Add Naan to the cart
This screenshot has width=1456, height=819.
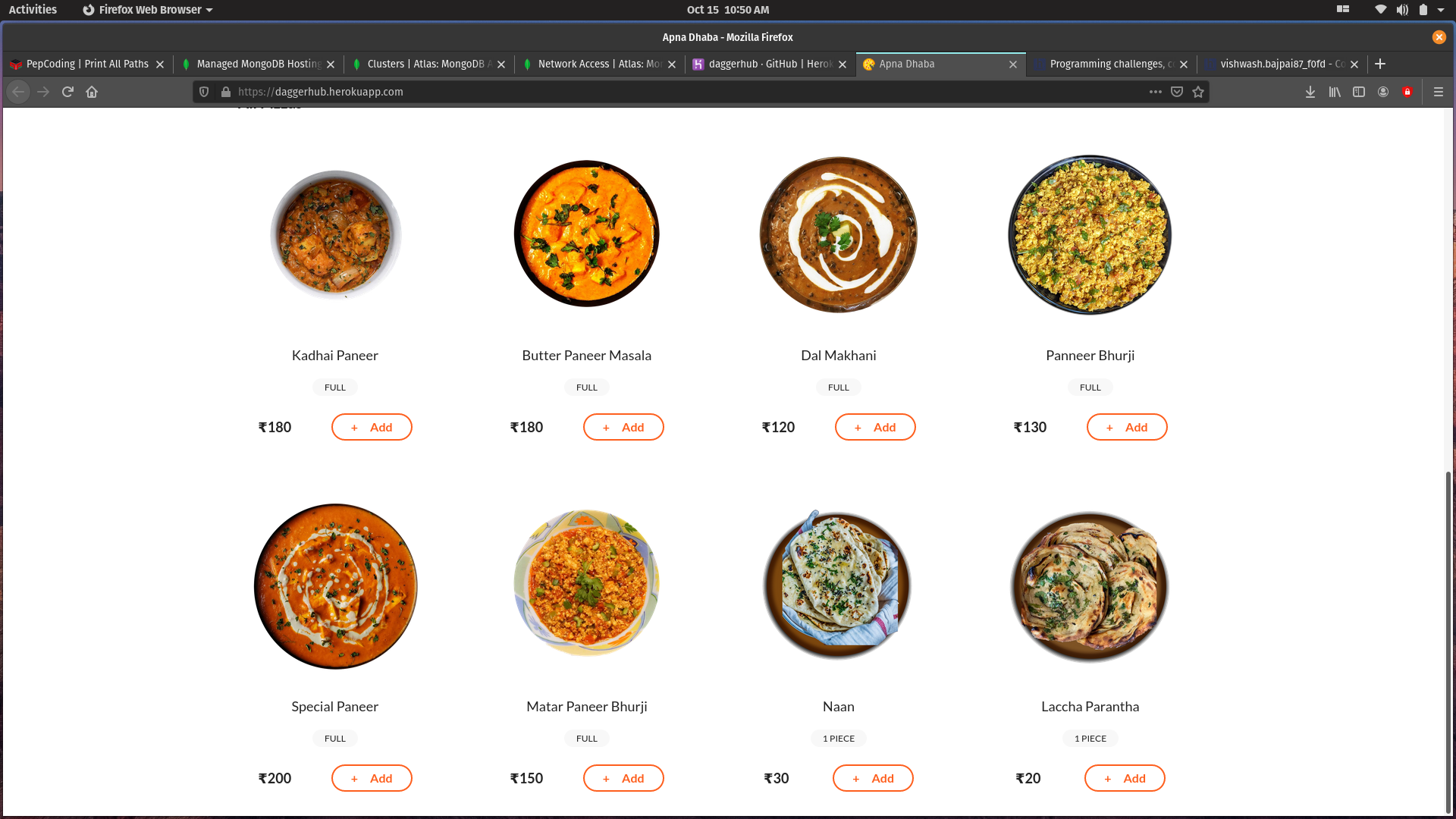873,778
